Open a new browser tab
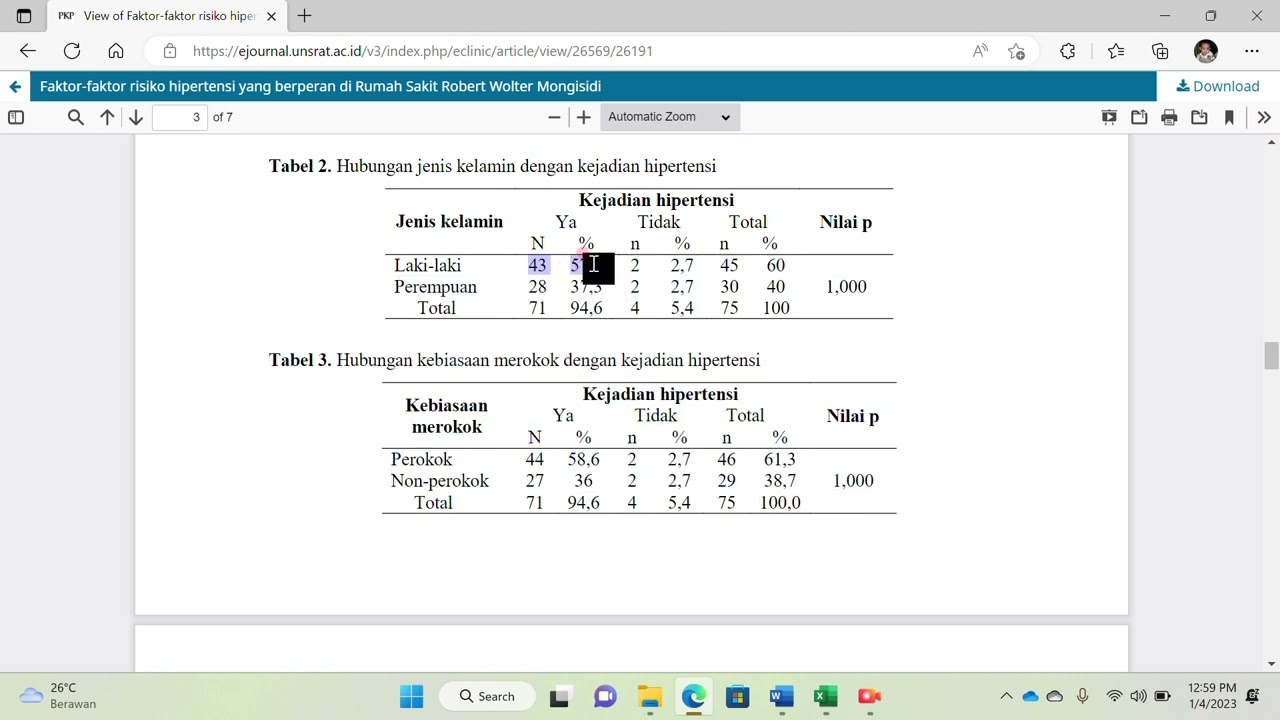The width and height of the screenshot is (1280, 720). click(305, 16)
